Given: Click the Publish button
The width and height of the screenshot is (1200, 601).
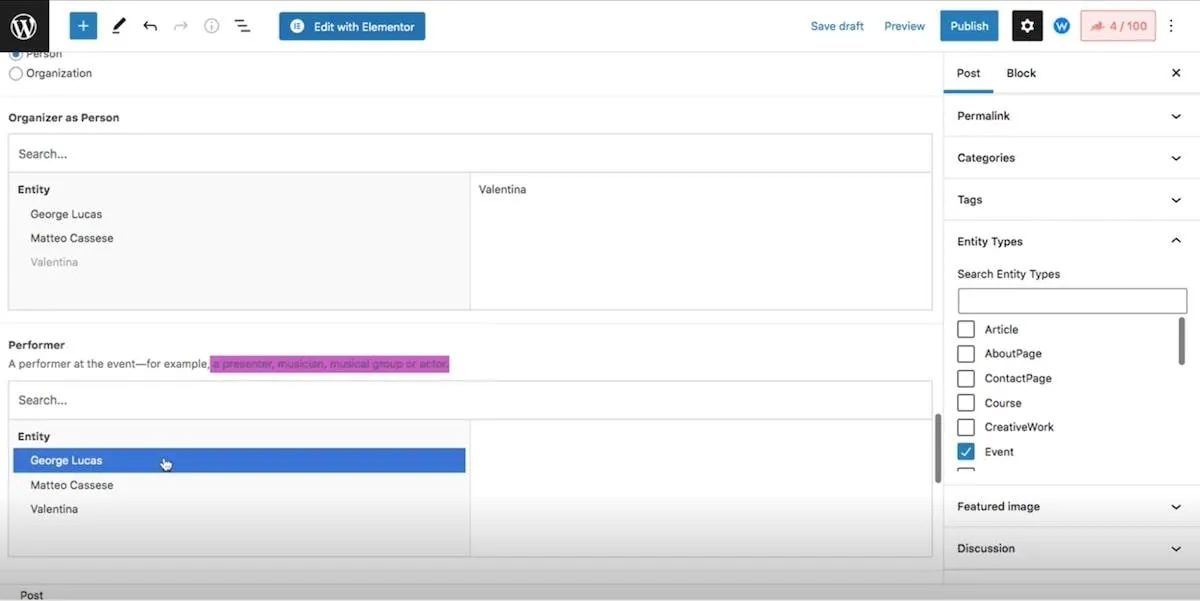Looking at the screenshot, I should 969,26.
